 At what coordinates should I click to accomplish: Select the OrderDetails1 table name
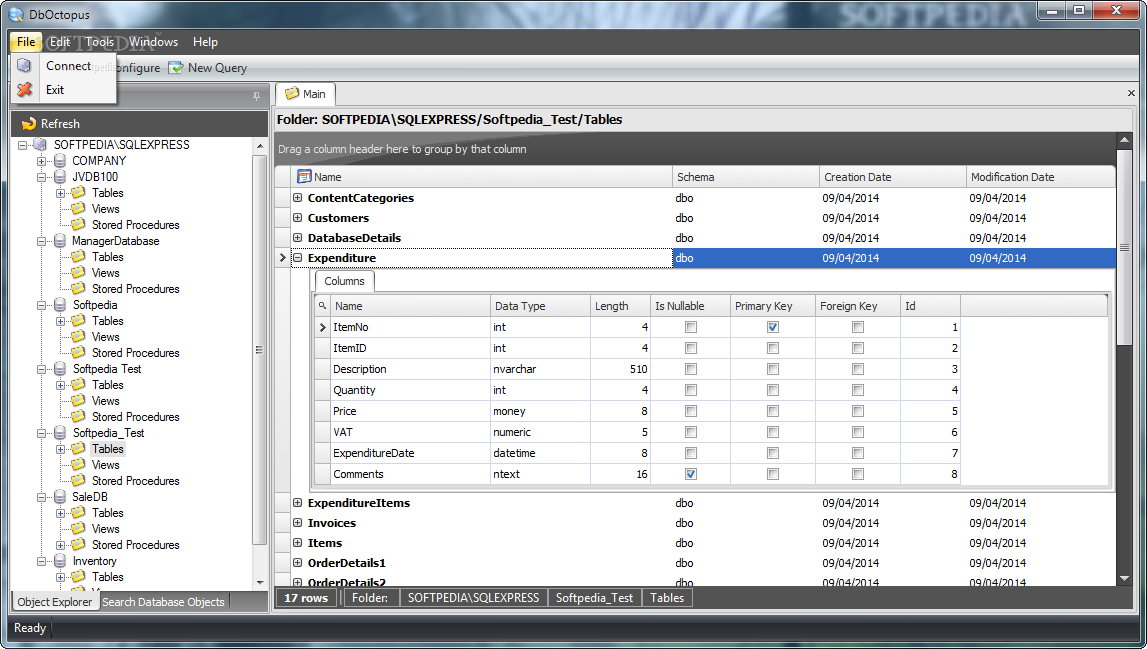pos(347,563)
